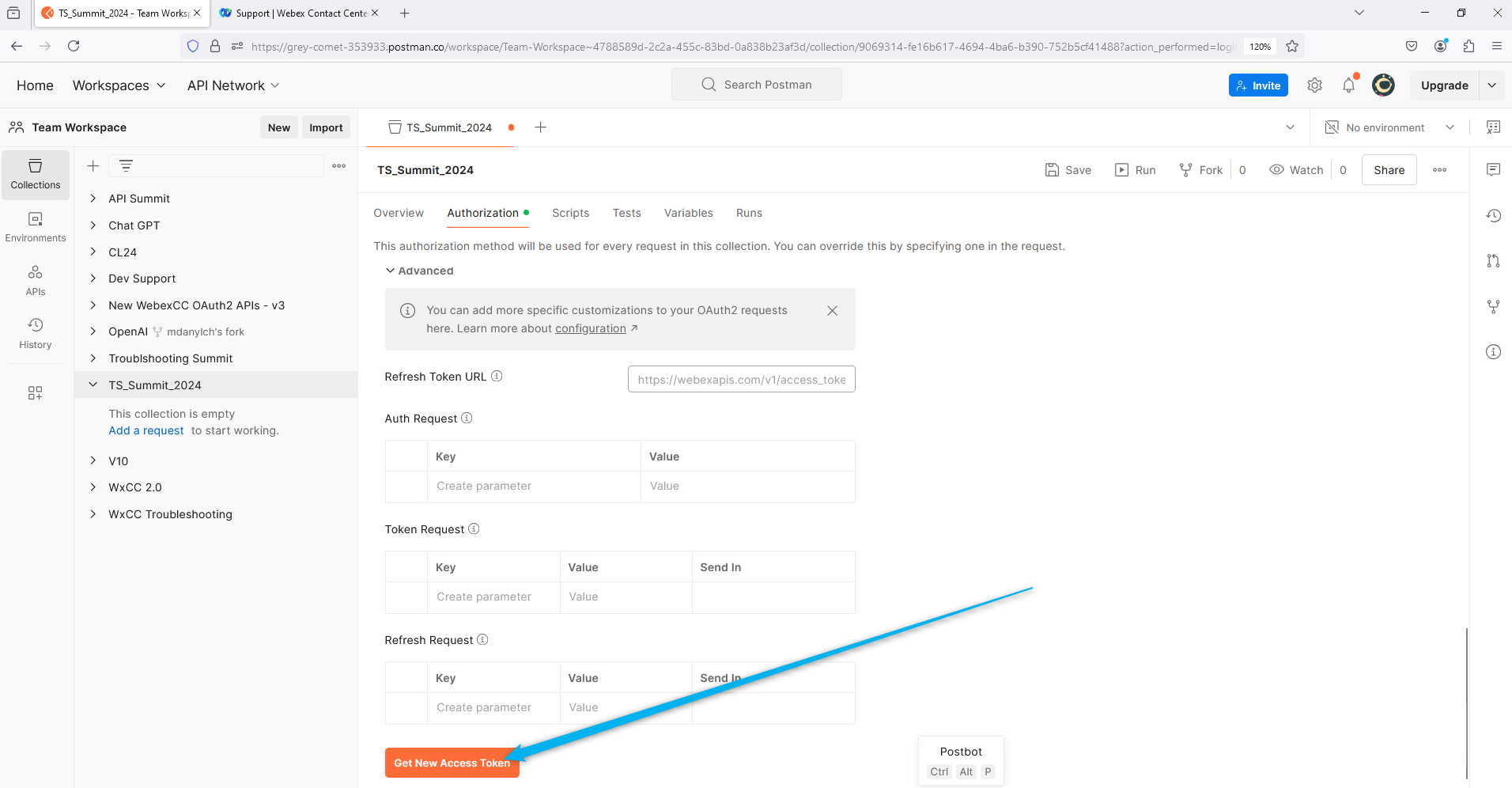
Task: Click Get New Access Token button
Action: (452, 763)
